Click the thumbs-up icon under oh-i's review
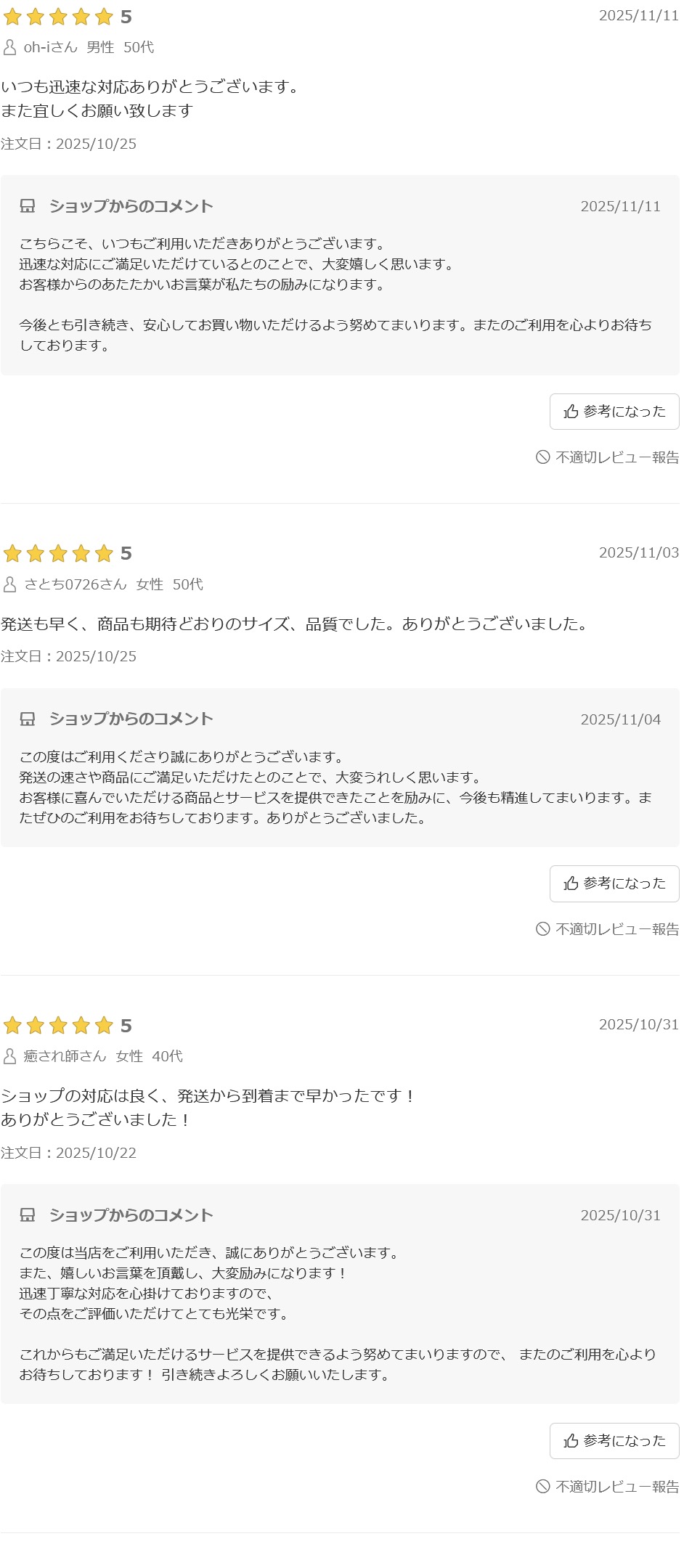This screenshot has width=684, height=1568. pos(571,412)
